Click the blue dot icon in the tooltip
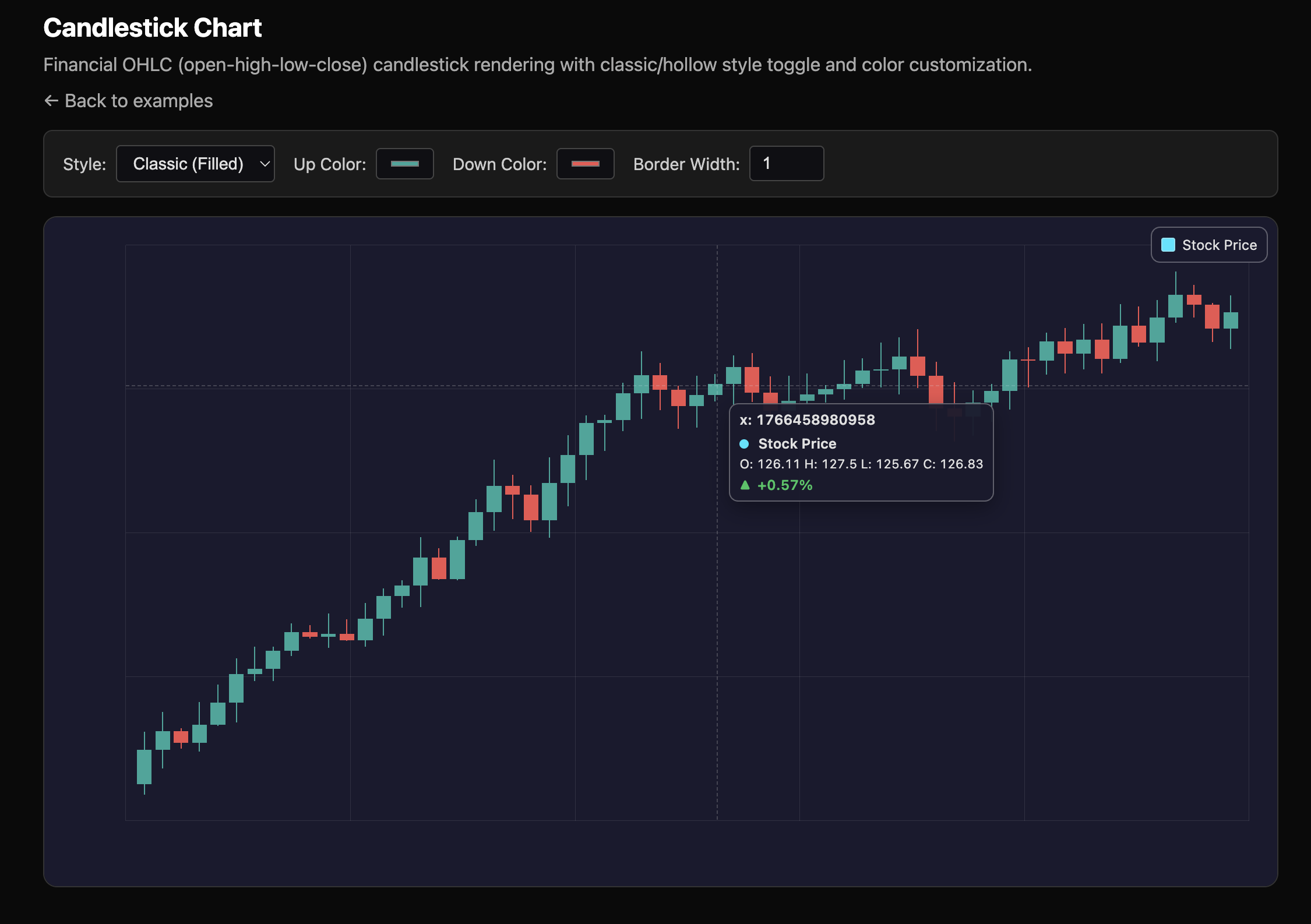The width and height of the screenshot is (1311, 924). click(744, 444)
